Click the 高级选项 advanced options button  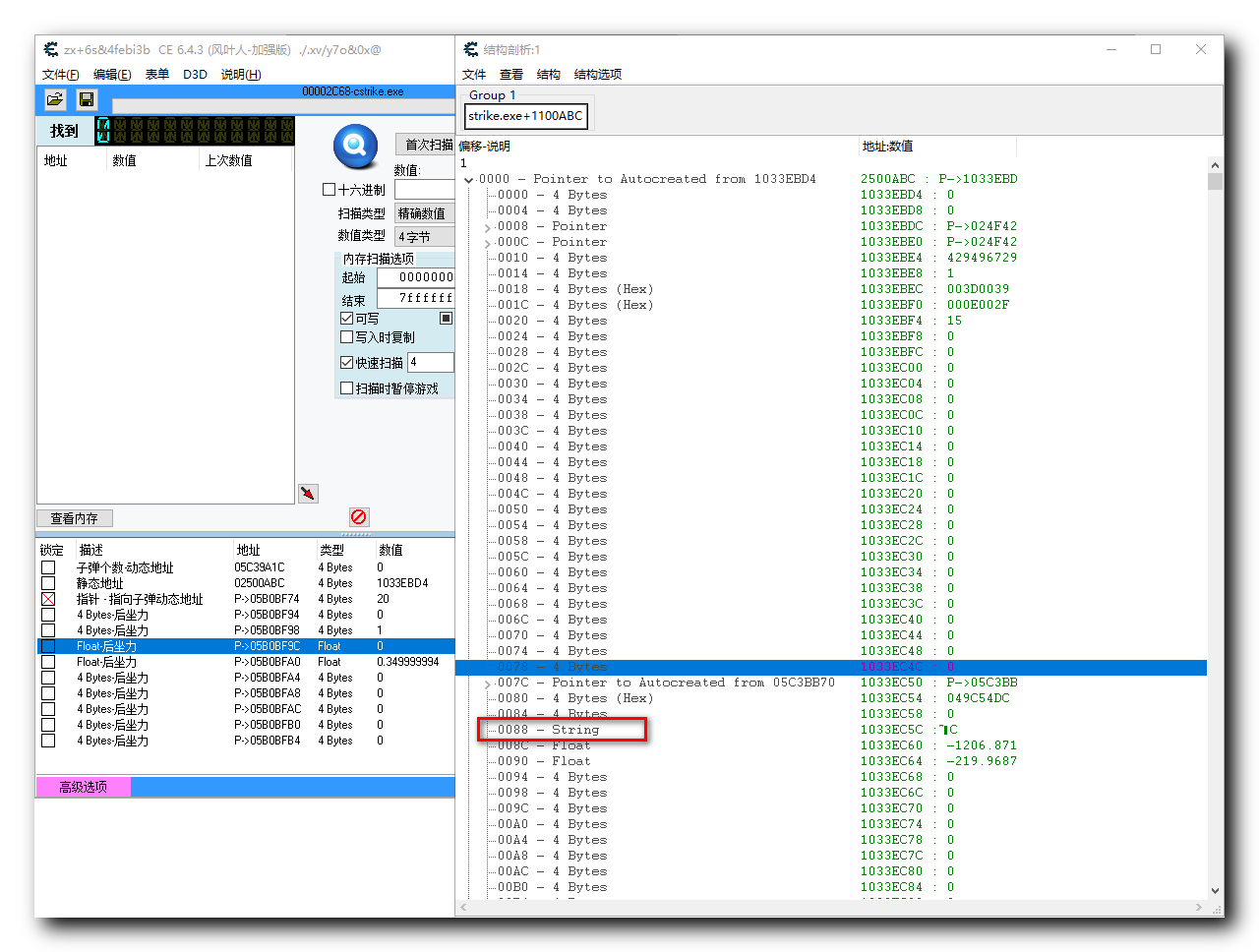pyautogui.click(x=84, y=787)
